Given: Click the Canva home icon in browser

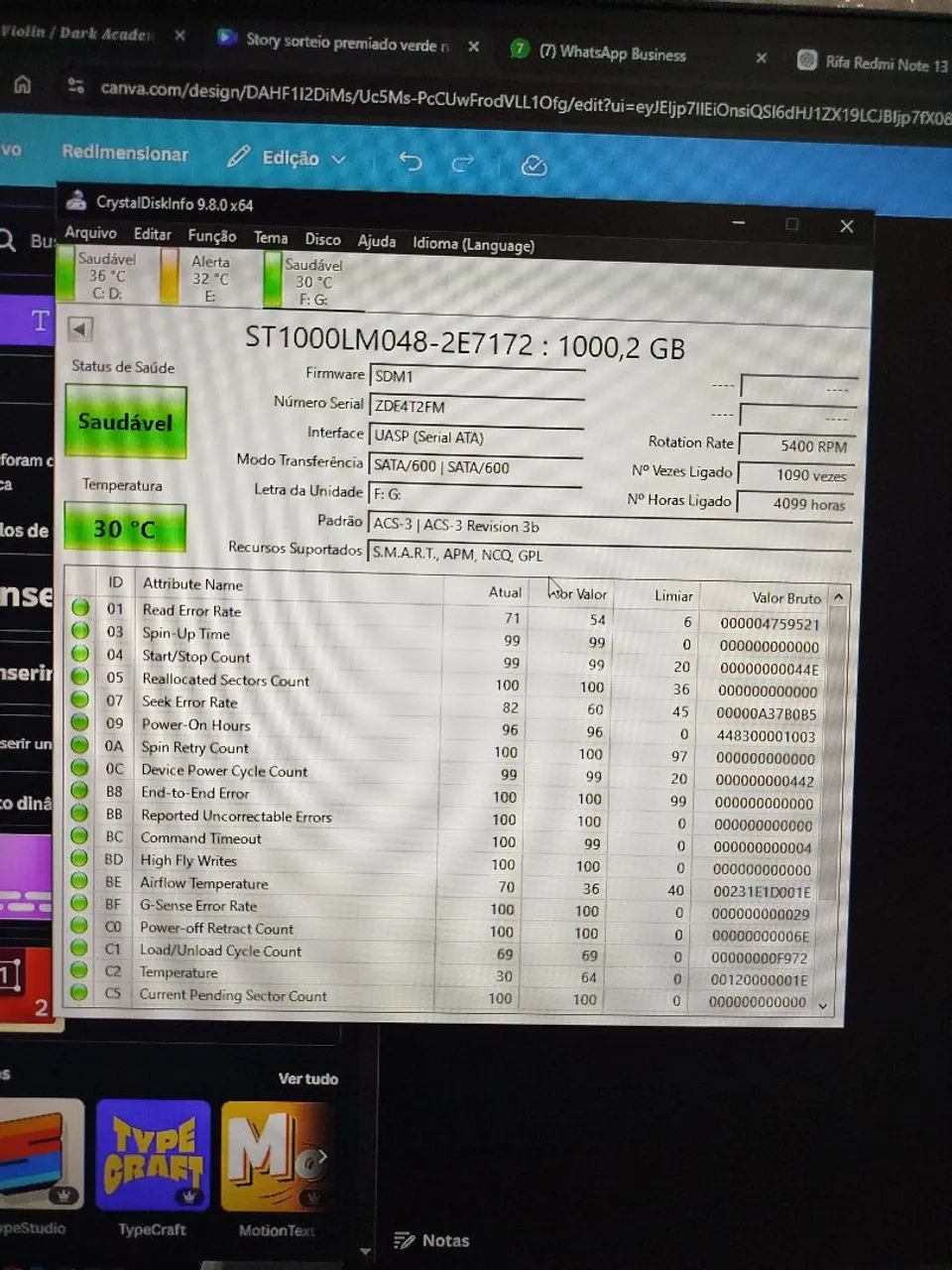Looking at the screenshot, I should click(x=22, y=84).
